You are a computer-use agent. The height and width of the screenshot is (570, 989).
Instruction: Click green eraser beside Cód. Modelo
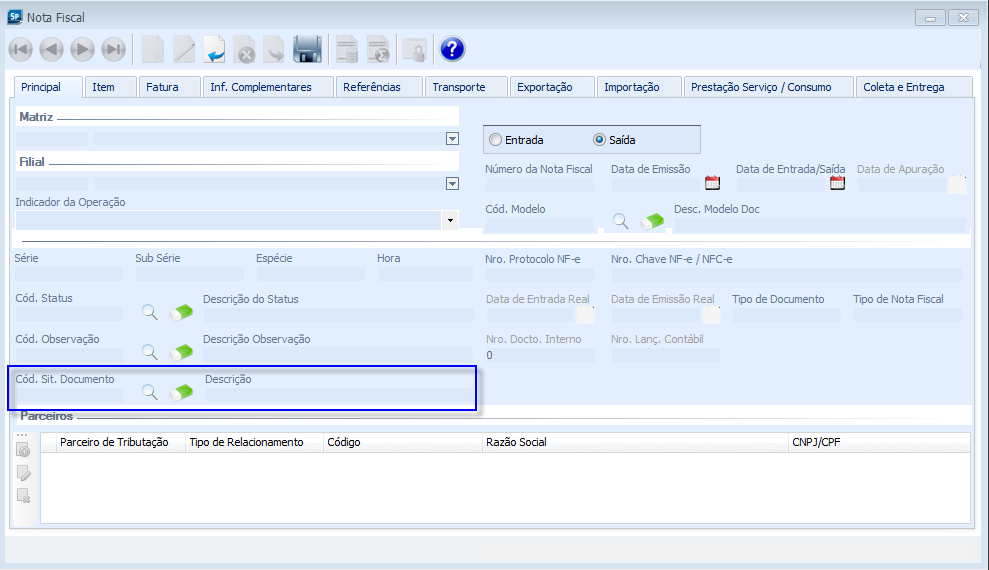tap(652, 221)
